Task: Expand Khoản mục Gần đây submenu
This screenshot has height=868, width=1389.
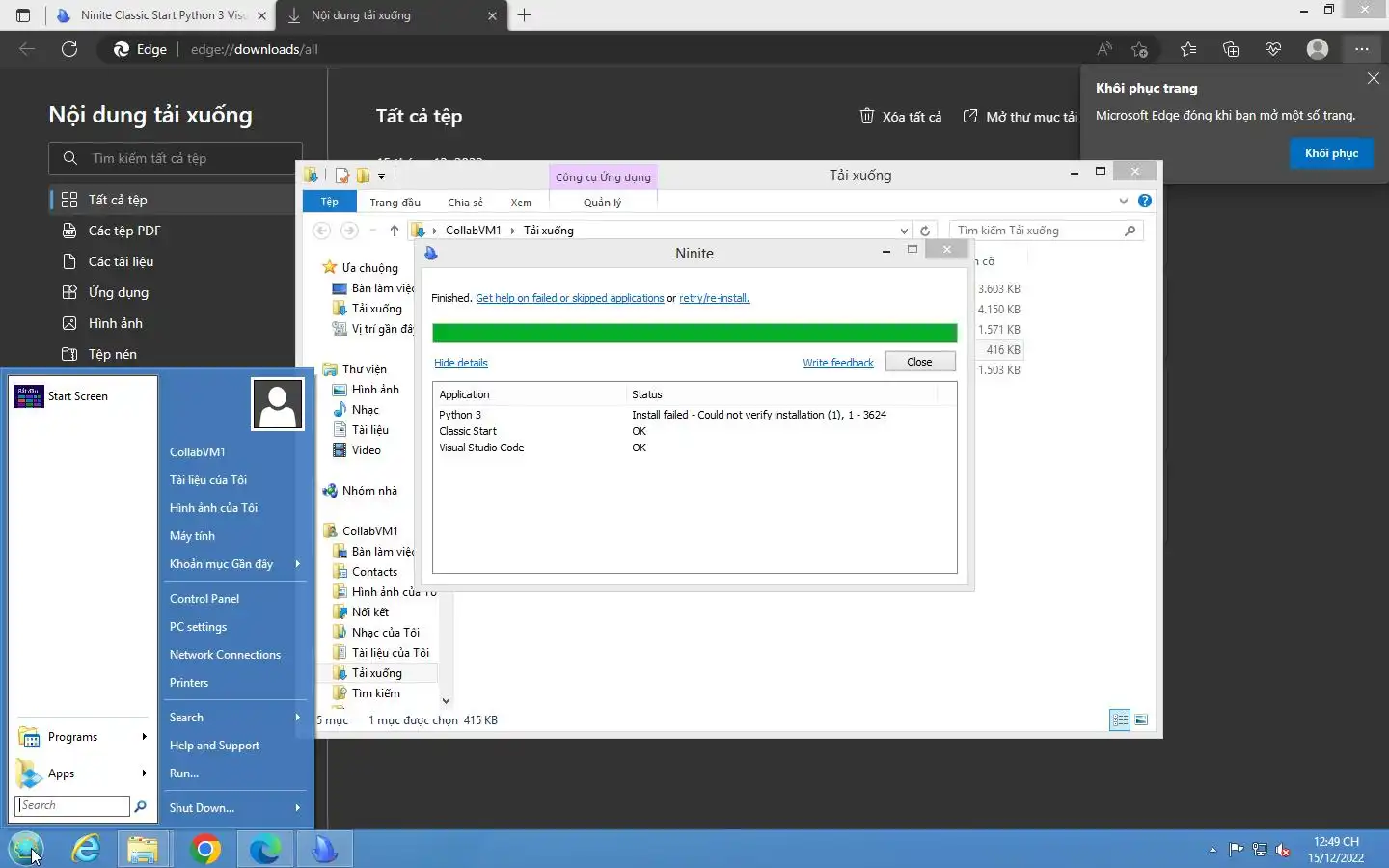Action: 235,564
